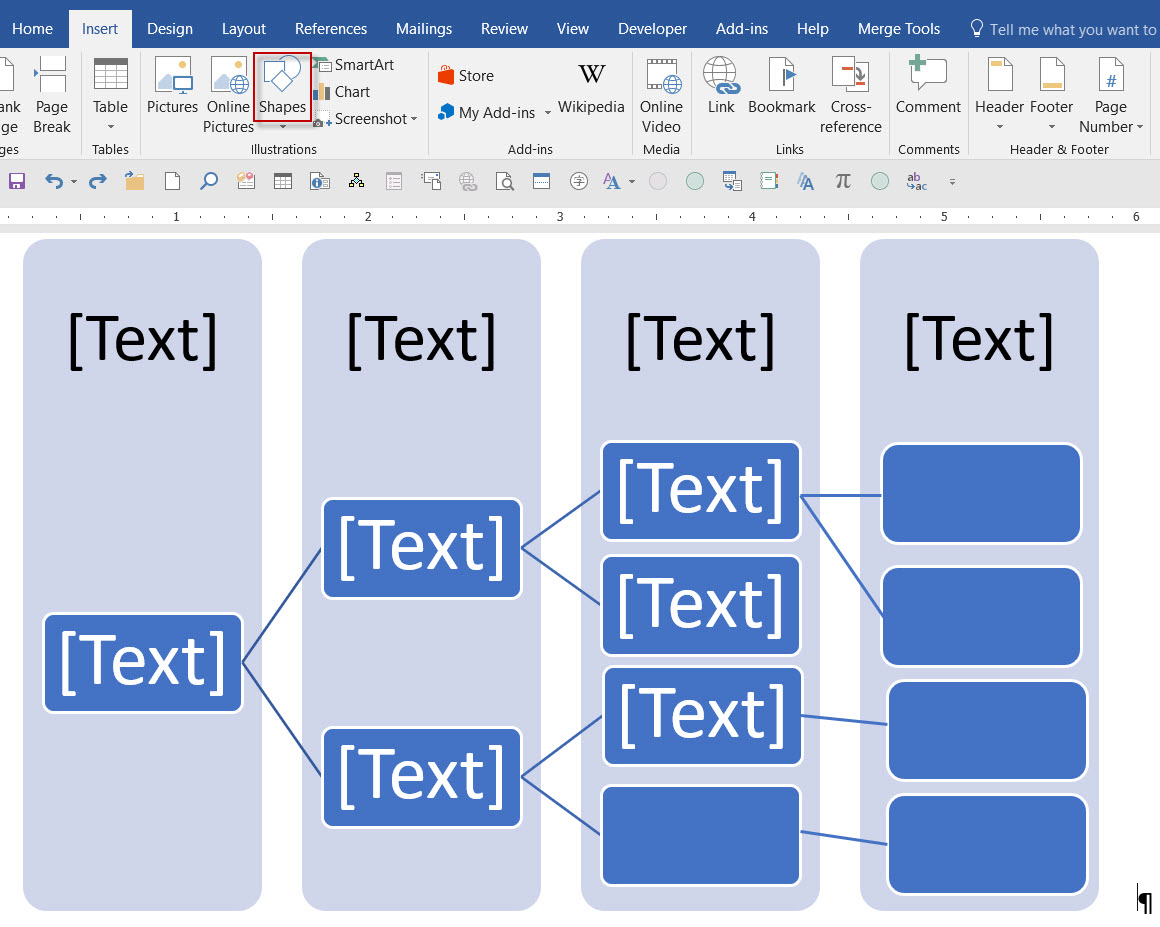The image size is (1160, 927).
Task: Click the Redo arrow icon
Action: 97,181
